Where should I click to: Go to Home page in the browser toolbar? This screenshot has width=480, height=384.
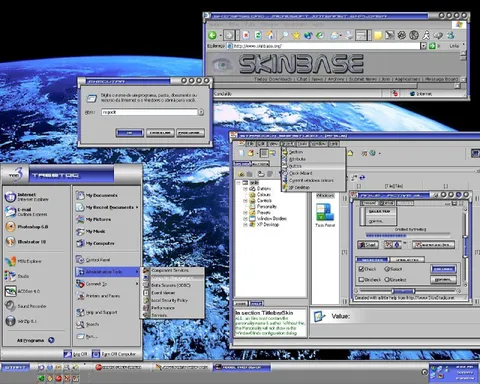point(270,35)
